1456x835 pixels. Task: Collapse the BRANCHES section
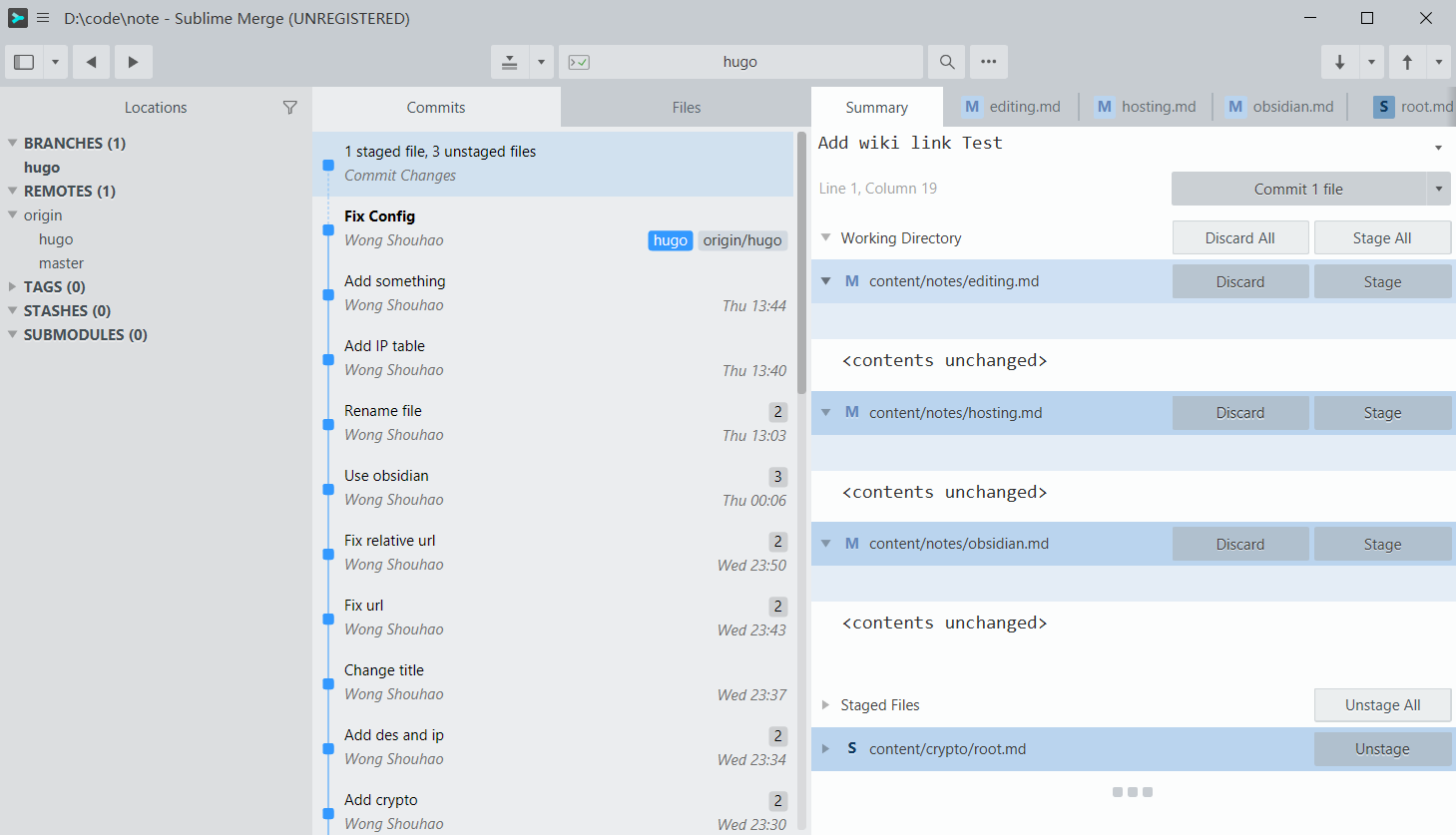point(13,143)
